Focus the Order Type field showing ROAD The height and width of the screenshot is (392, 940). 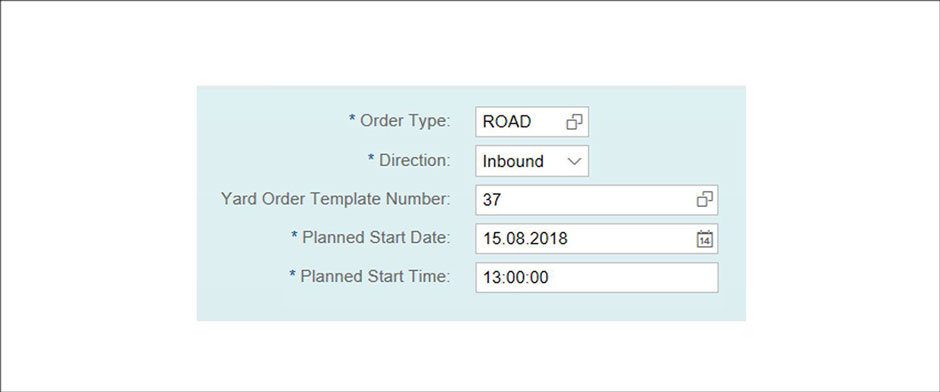point(532,122)
